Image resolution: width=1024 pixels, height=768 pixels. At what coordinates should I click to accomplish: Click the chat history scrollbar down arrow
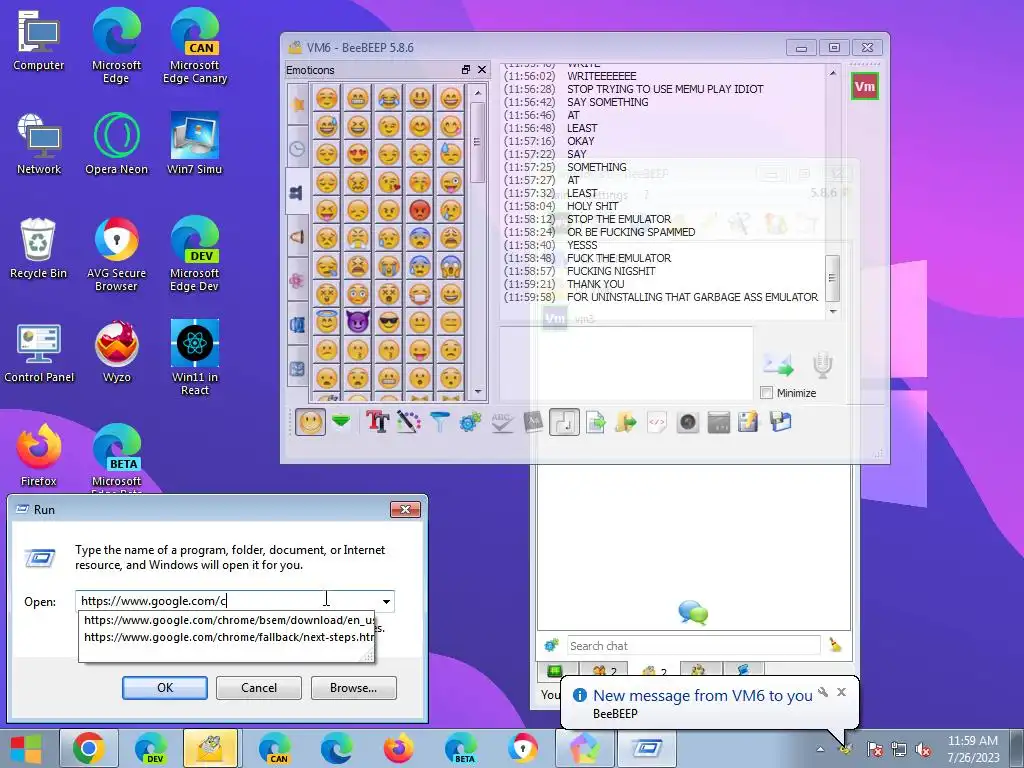[833, 312]
